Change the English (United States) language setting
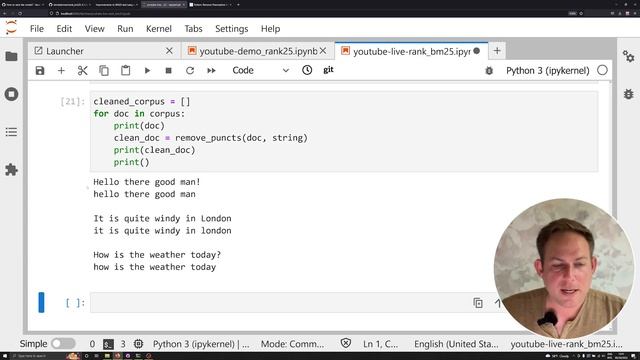Viewport: 640px width, 360px height. tap(456, 344)
